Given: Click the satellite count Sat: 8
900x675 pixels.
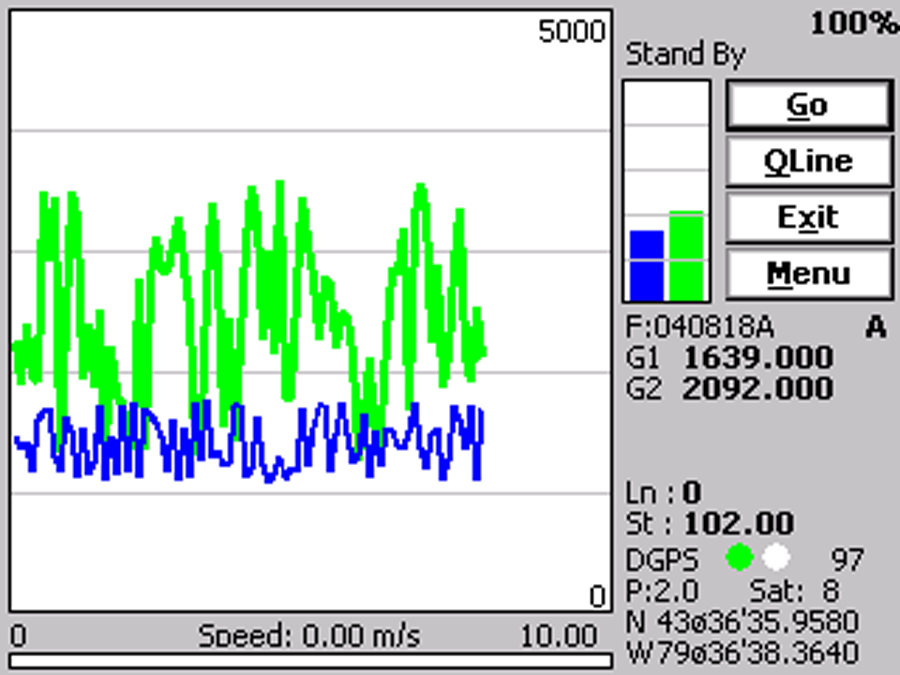Looking at the screenshot, I should click(x=794, y=590).
